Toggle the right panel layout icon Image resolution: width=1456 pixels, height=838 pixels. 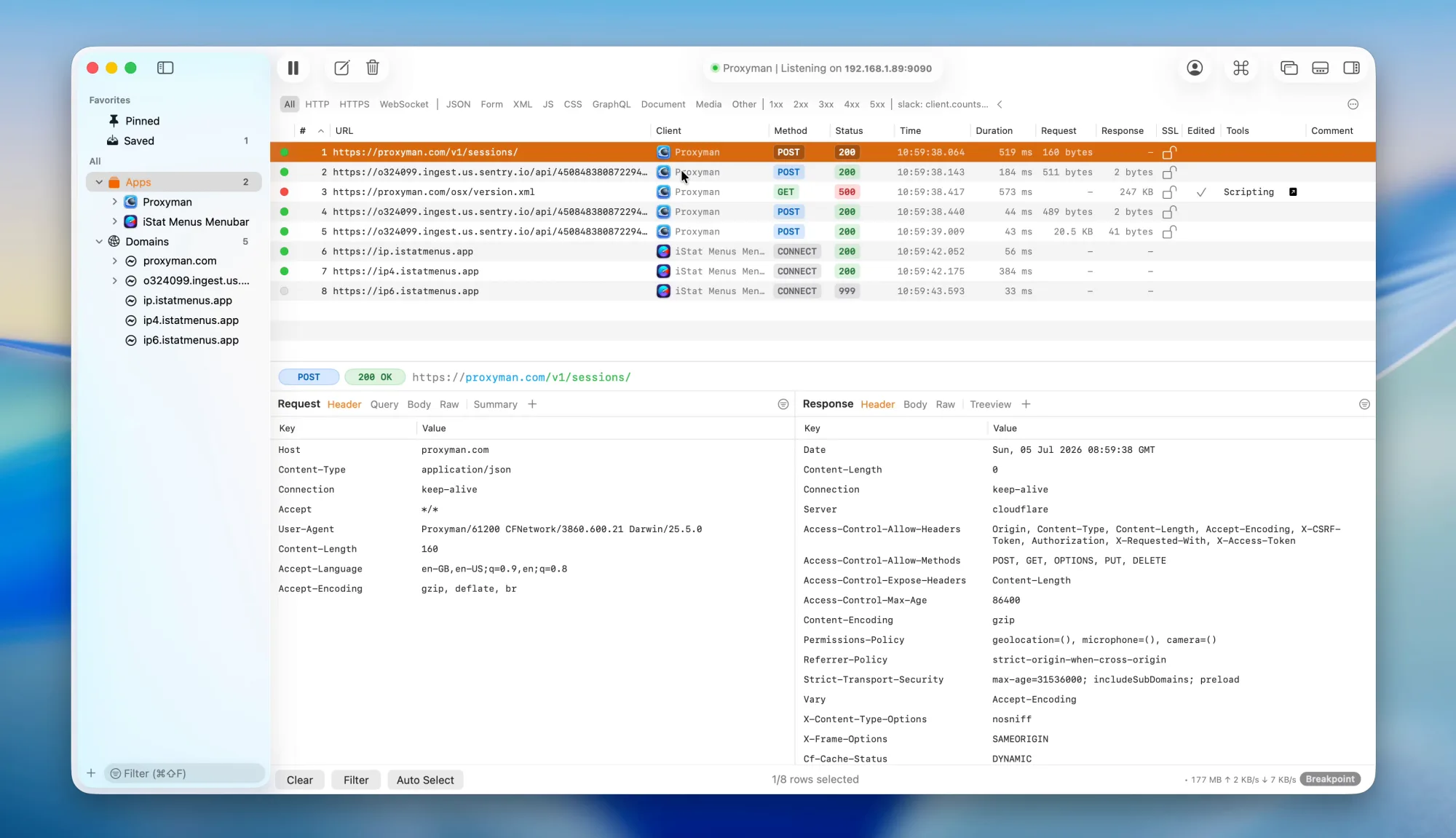tap(1352, 68)
